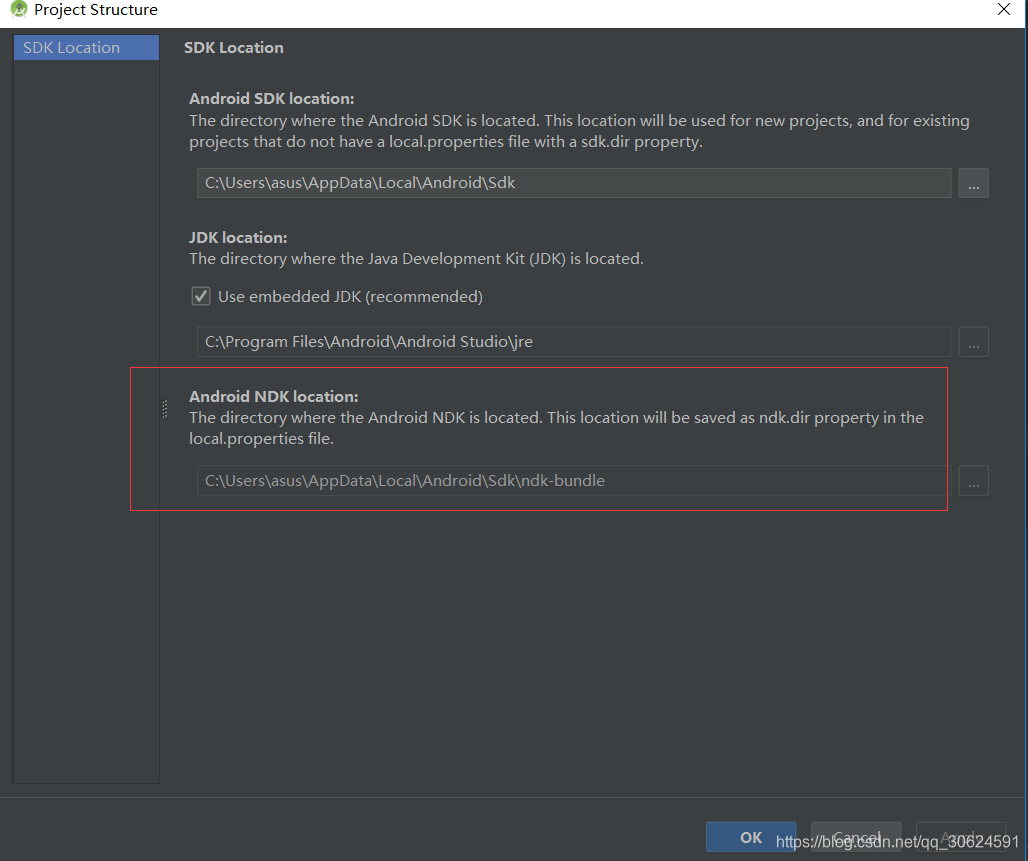Screen dimensions: 1028x861
Task: Select SDK Location in the sidebar
Action: pyautogui.click(x=86, y=48)
